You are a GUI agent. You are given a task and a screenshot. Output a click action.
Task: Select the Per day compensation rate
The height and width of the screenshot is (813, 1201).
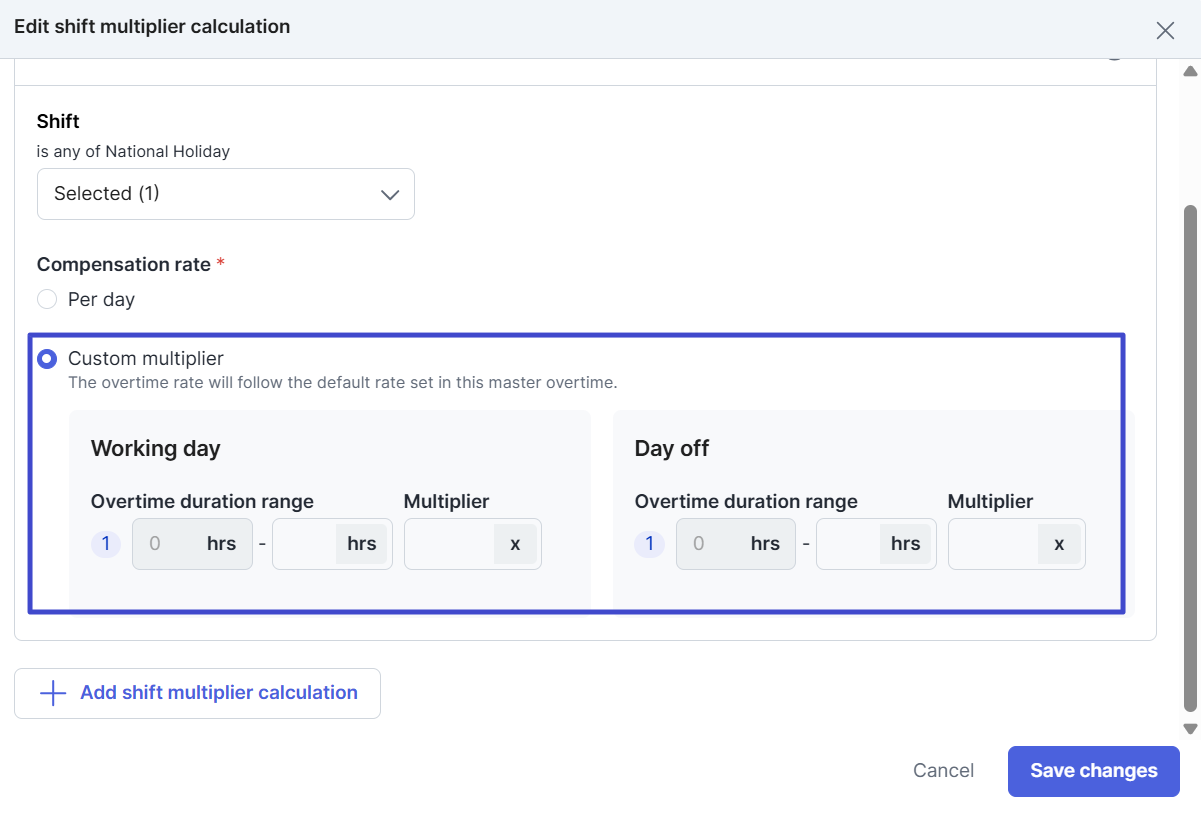pyautogui.click(x=47, y=299)
